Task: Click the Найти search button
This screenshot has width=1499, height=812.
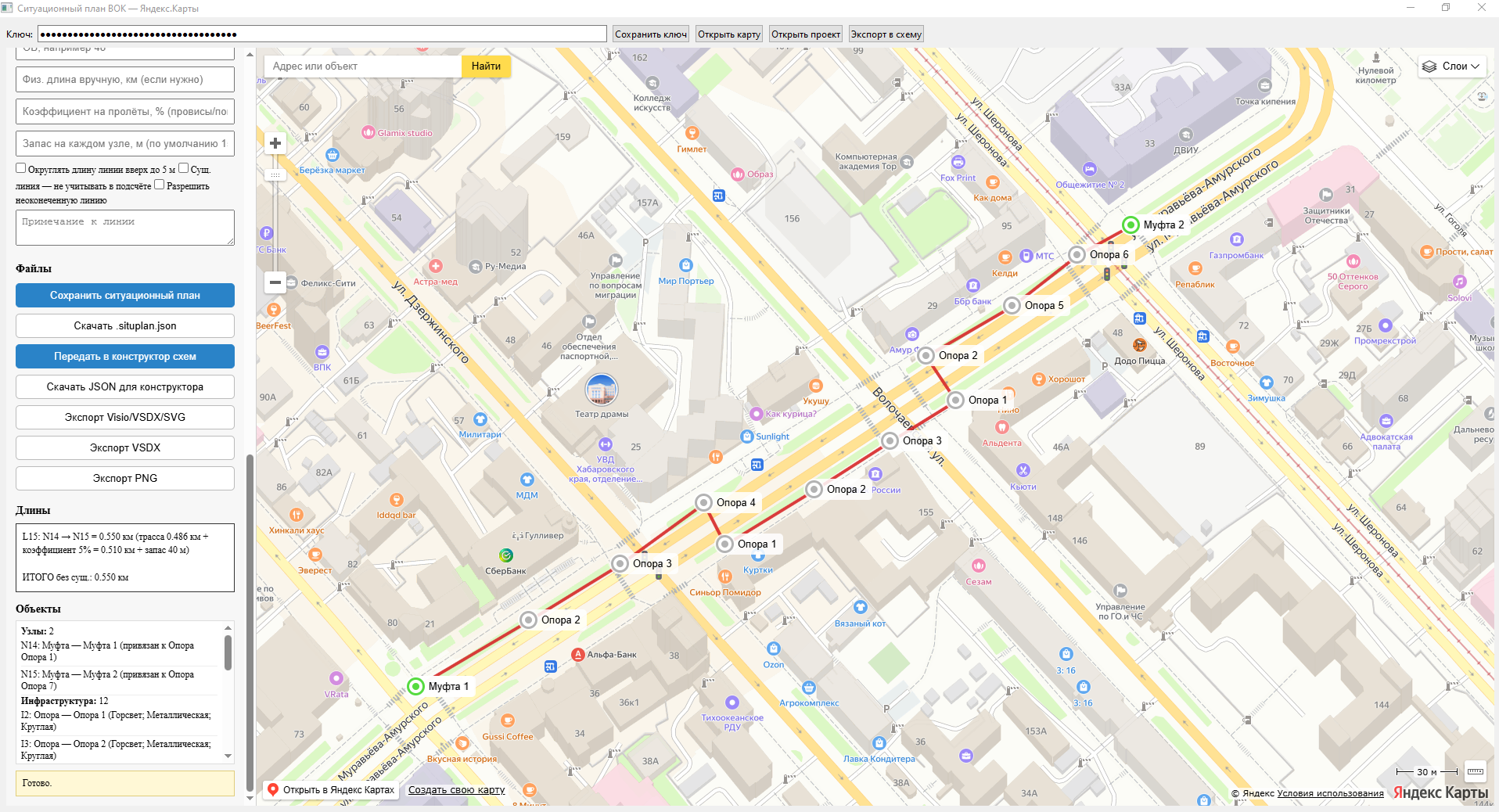Action: [486, 66]
